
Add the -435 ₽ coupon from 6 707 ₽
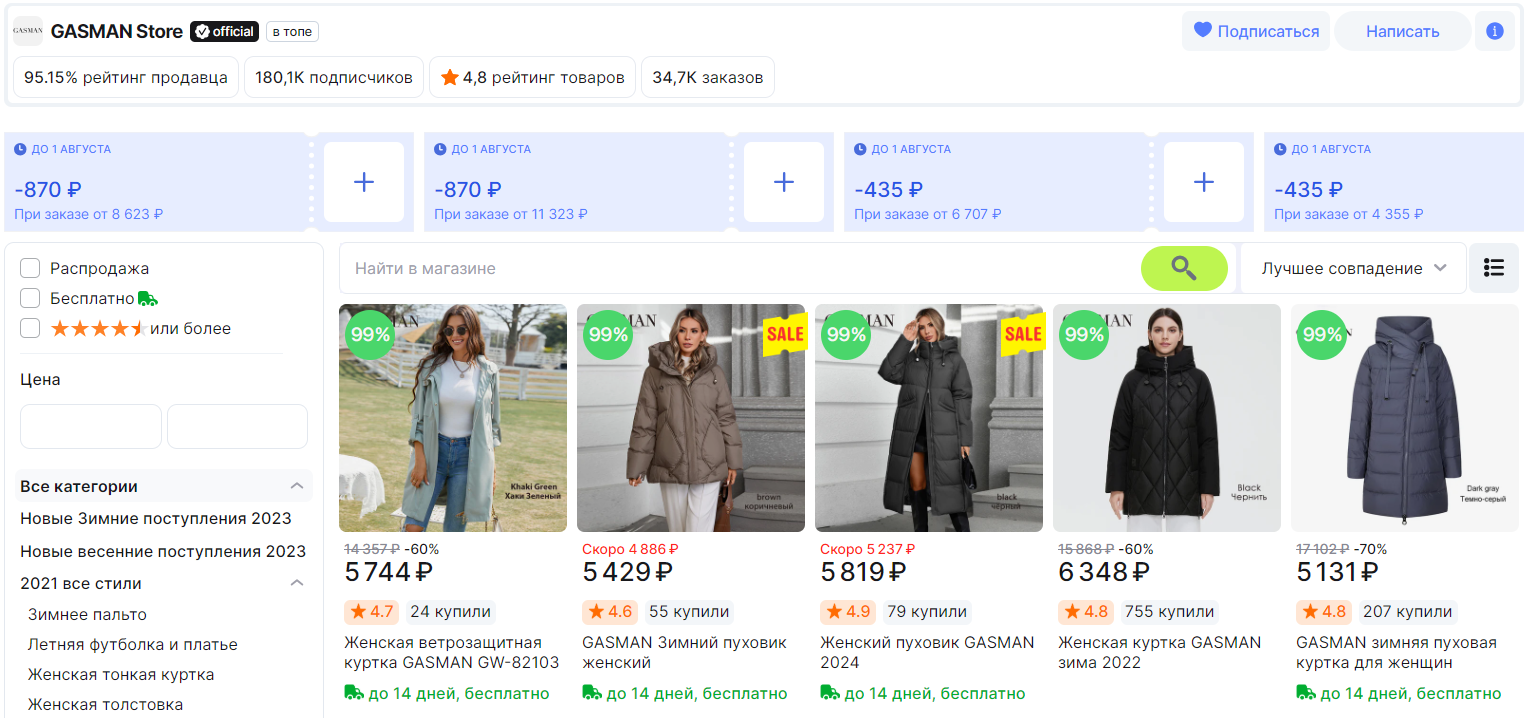point(1204,182)
